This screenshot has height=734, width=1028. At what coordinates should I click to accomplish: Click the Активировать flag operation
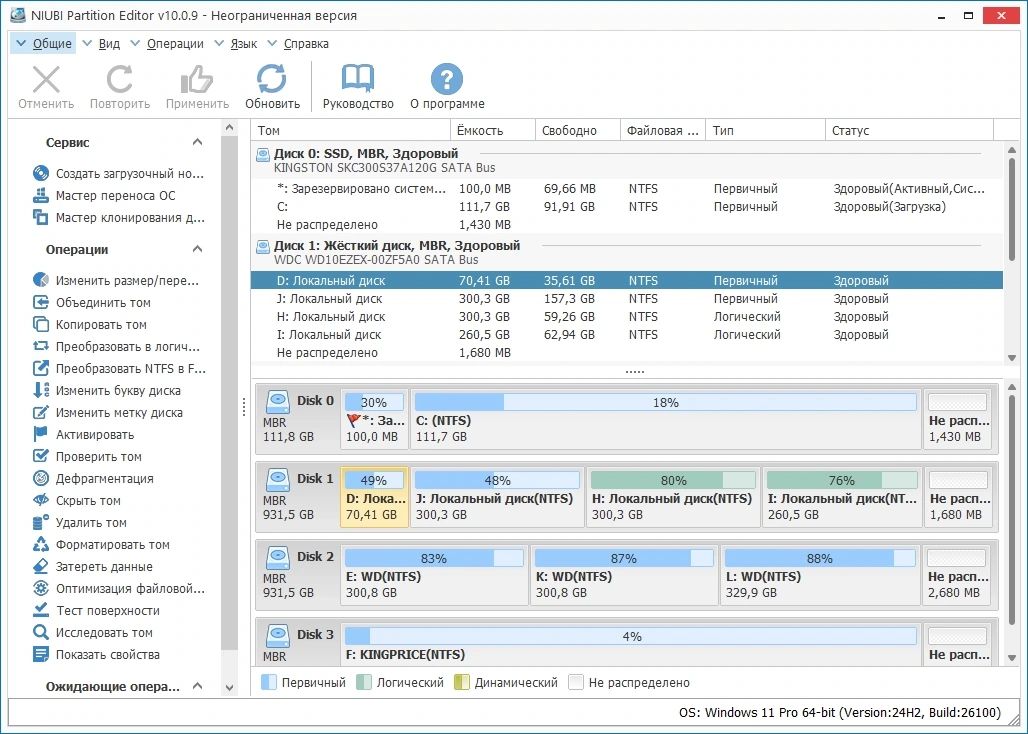point(83,435)
